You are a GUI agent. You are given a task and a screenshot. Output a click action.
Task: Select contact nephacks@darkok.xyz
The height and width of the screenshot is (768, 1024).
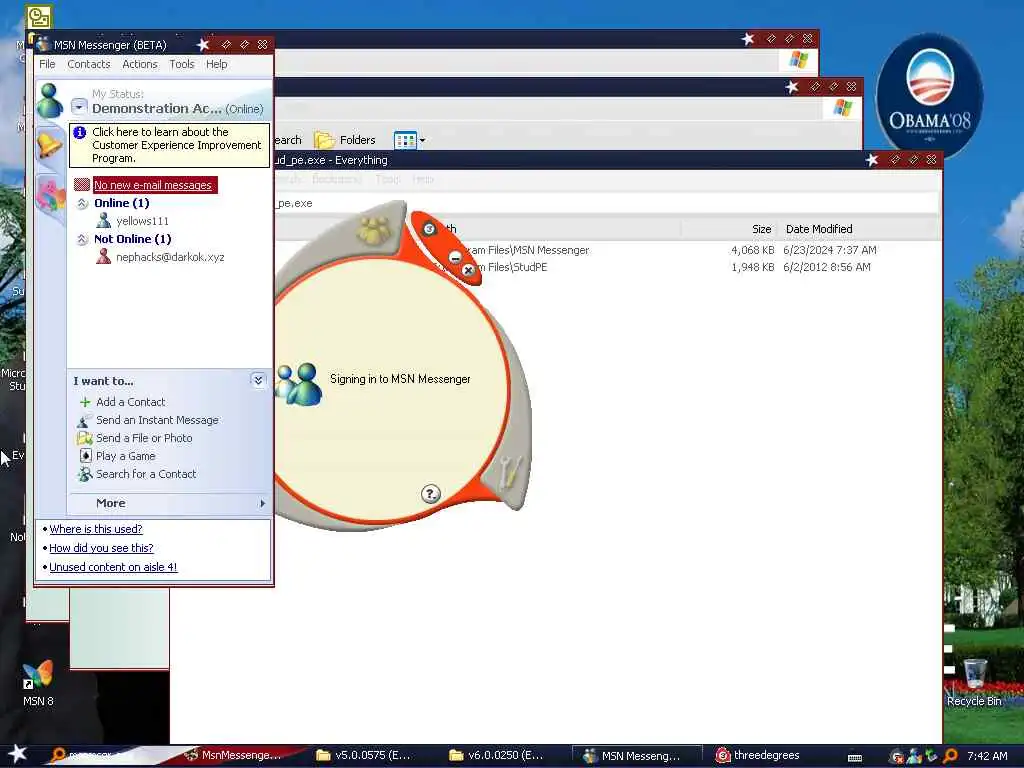point(170,257)
